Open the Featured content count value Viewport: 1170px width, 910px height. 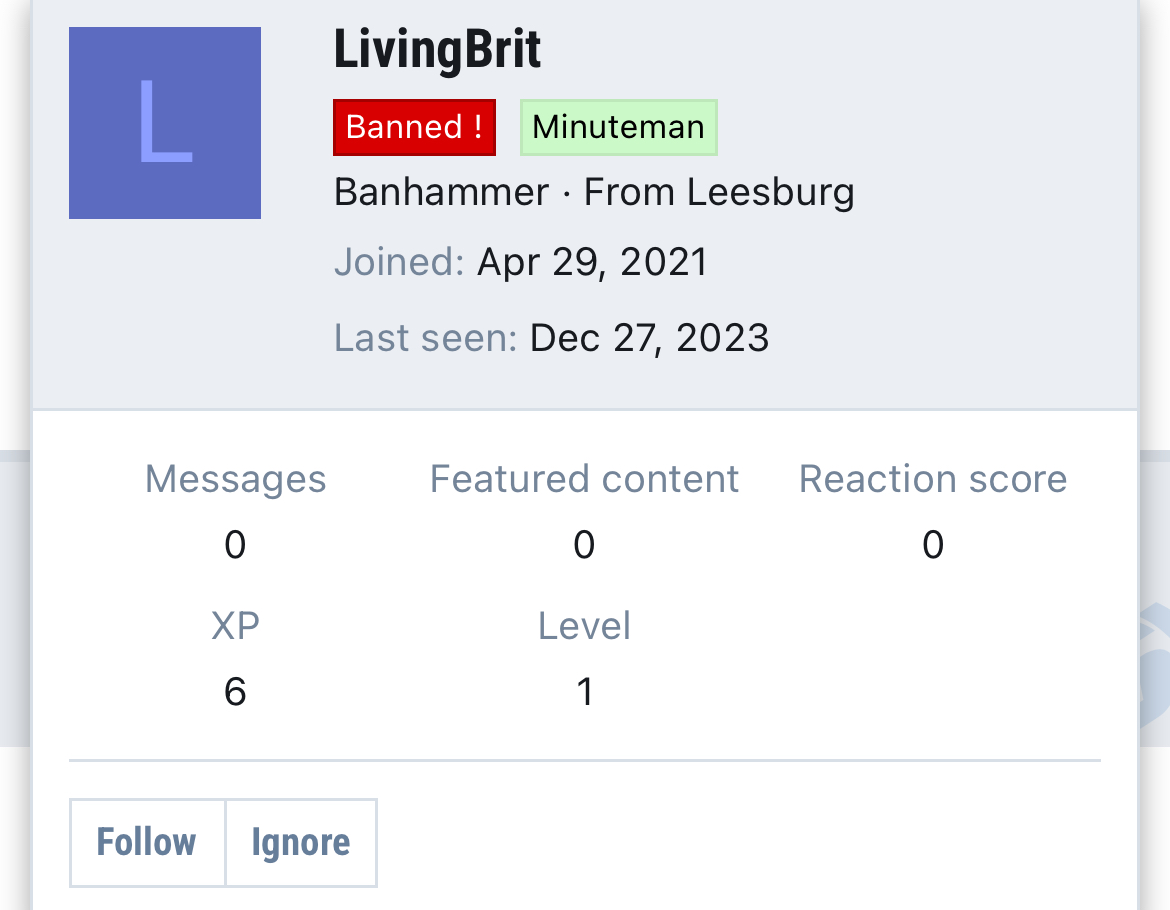(x=584, y=545)
